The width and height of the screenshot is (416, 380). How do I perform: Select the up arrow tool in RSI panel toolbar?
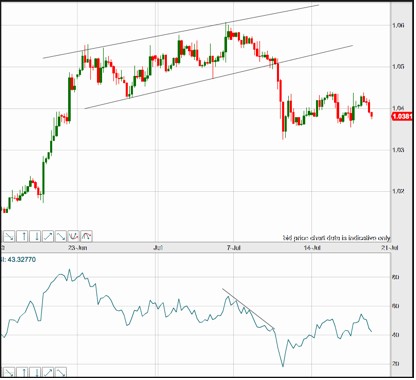23,372
